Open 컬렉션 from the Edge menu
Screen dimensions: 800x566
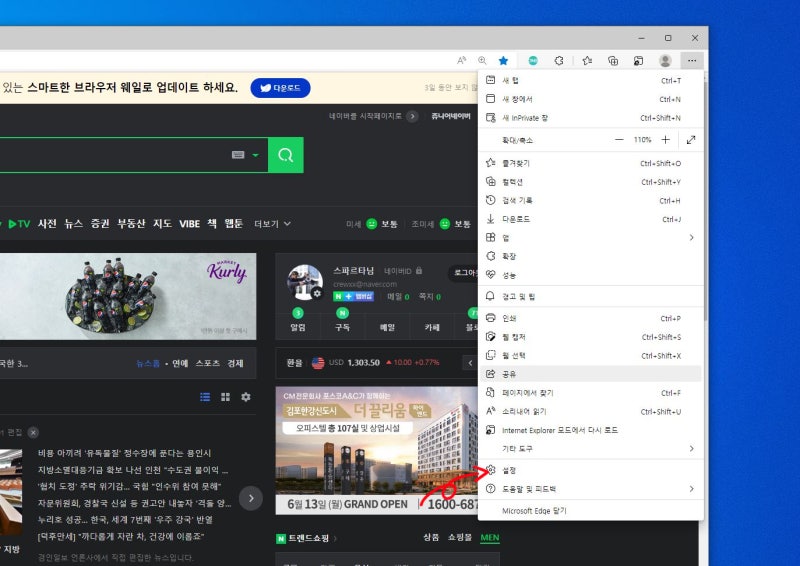pyautogui.click(x=591, y=182)
